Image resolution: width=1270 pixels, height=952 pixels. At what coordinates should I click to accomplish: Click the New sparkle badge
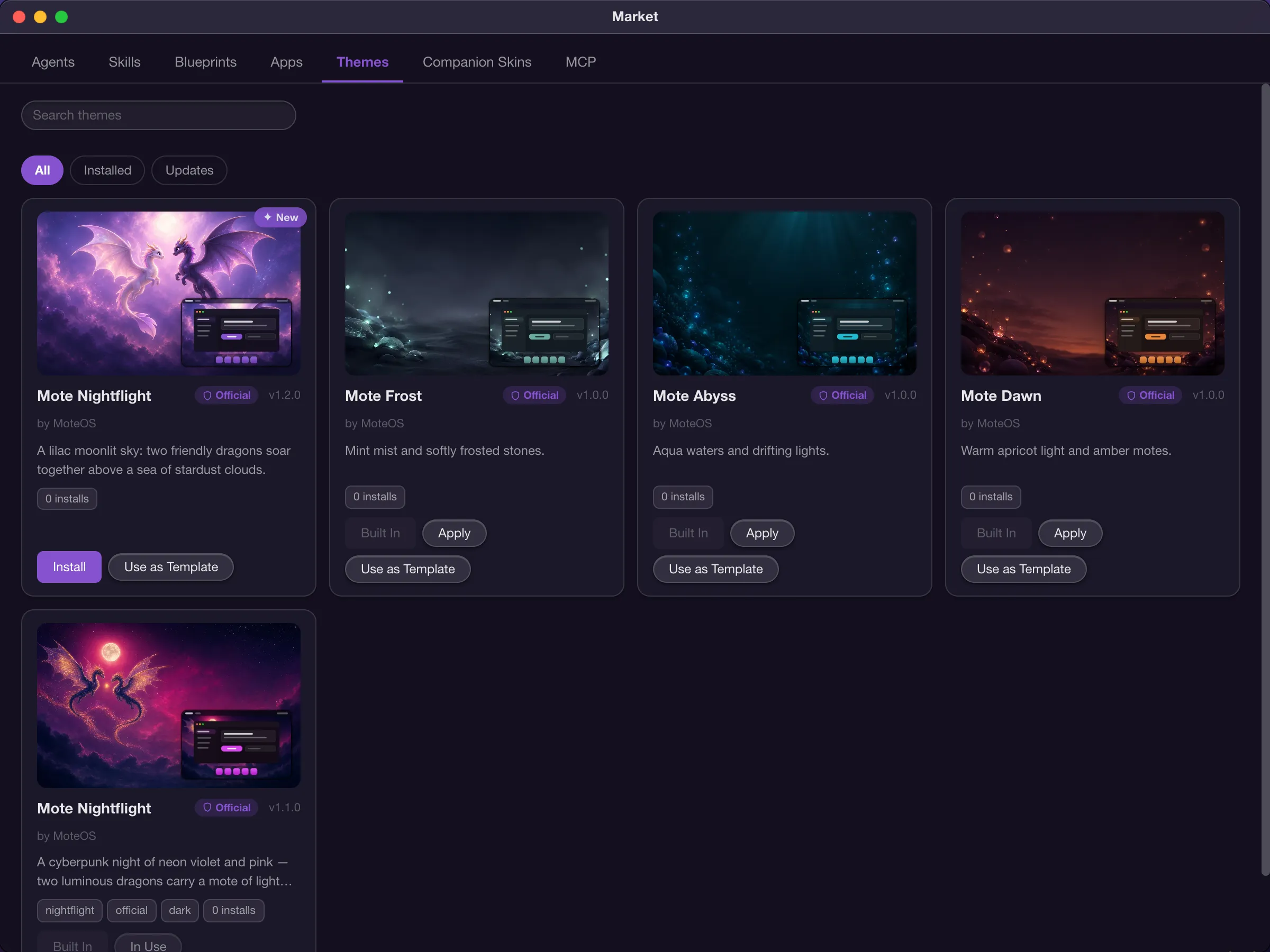point(281,217)
